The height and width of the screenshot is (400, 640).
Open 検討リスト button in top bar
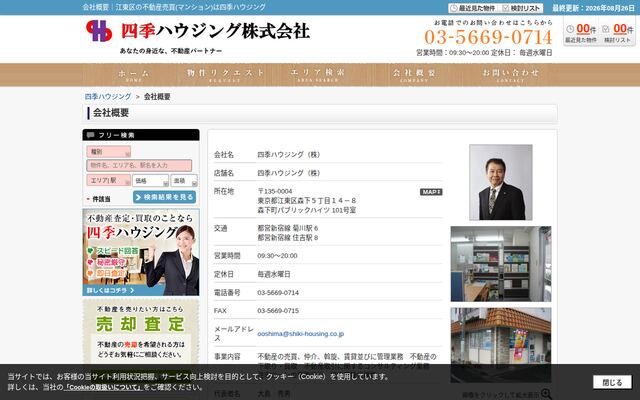[521, 8]
